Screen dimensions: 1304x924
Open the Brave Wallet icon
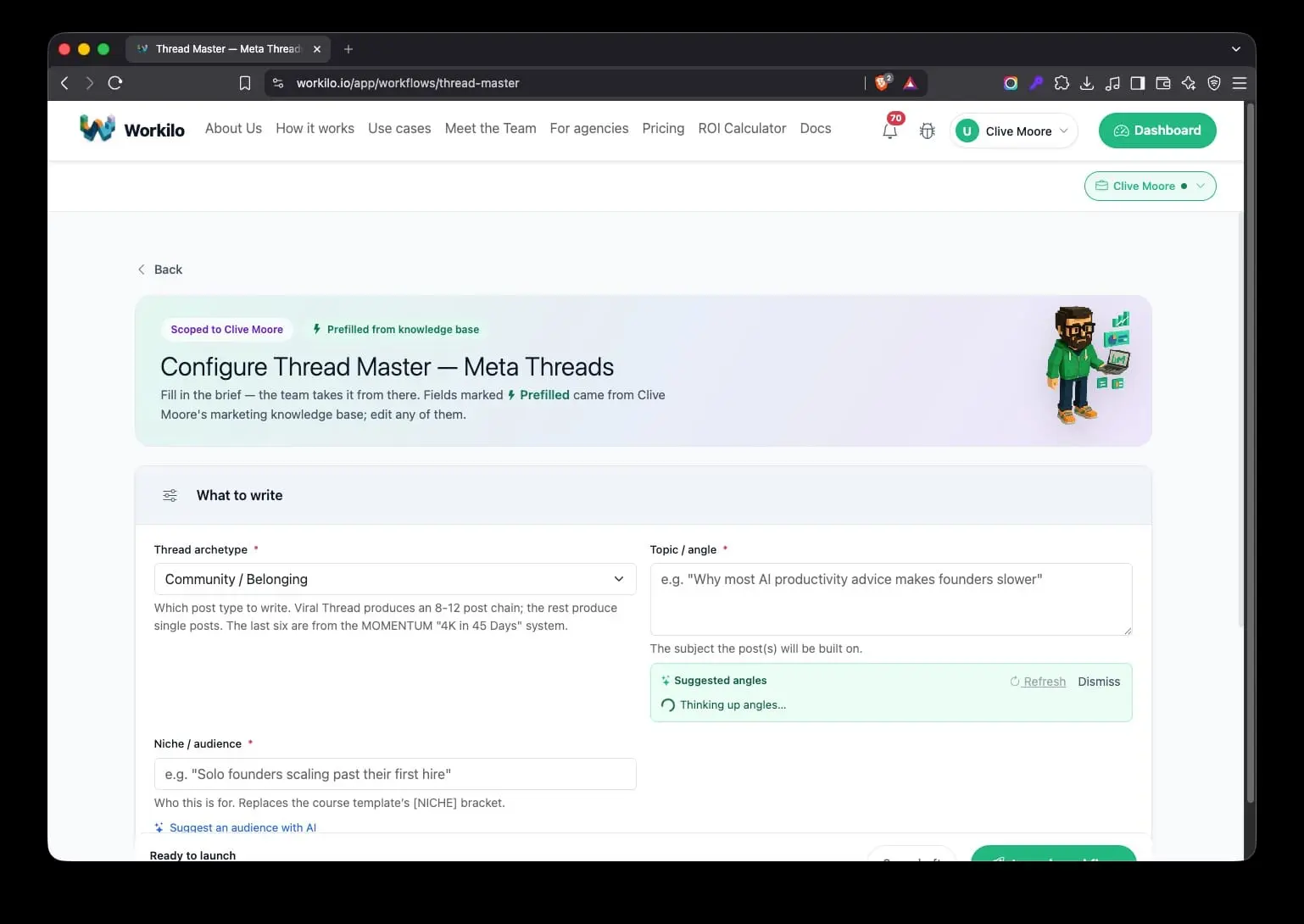click(x=1163, y=83)
